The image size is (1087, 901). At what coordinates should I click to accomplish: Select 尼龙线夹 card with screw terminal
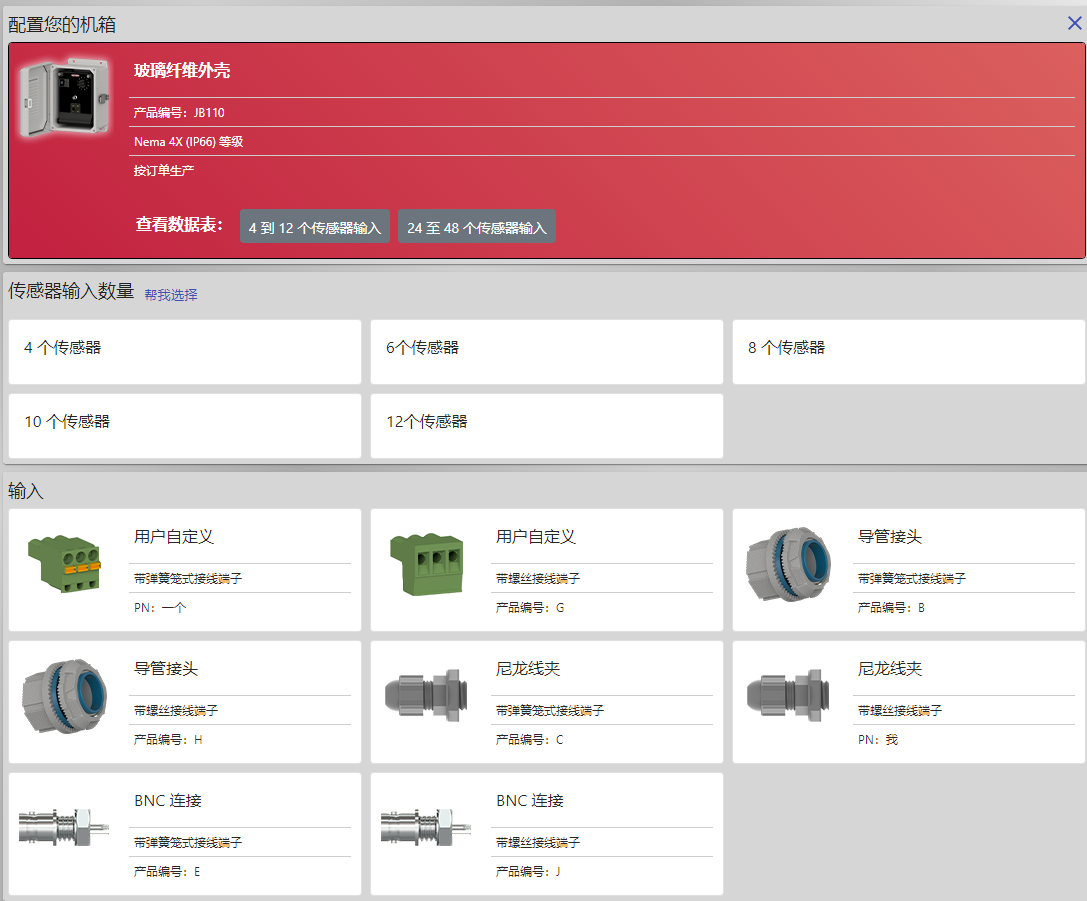click(x=909, y=702)
